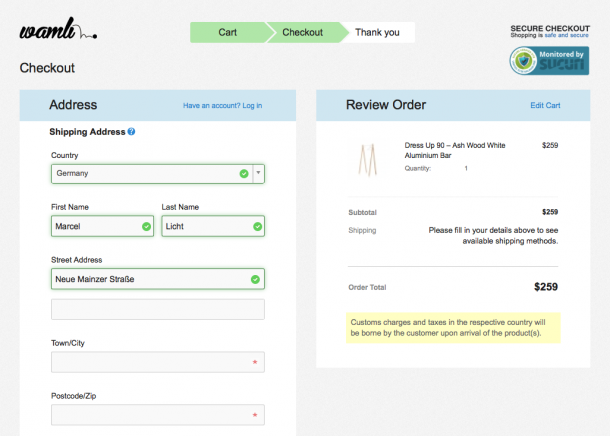Click the Dress Up 90 product thumbnail
This screenshot has height=436, width=610.
pos(368,160)
